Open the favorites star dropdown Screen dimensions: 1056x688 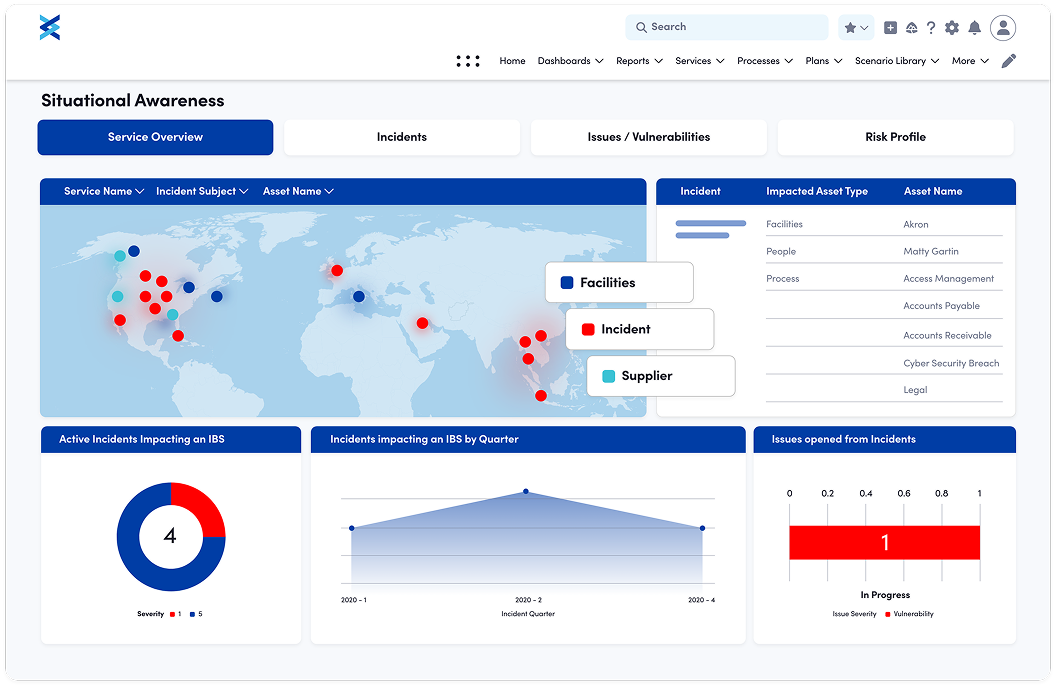tap(856, 28)
